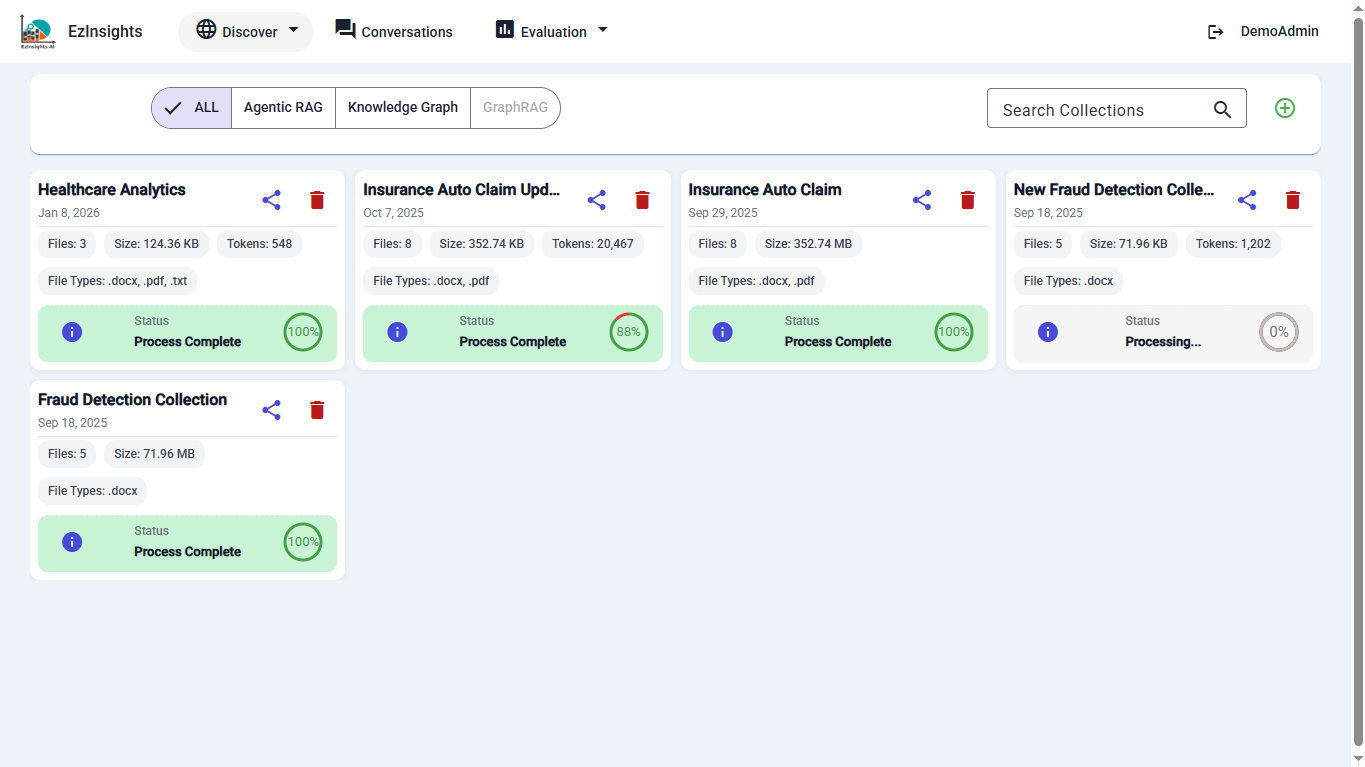Image resolution: width=1365 pixels, height=767 pixels.
Task: Click the 'Oct 7, 2025' date
Action: pos(394,213)
